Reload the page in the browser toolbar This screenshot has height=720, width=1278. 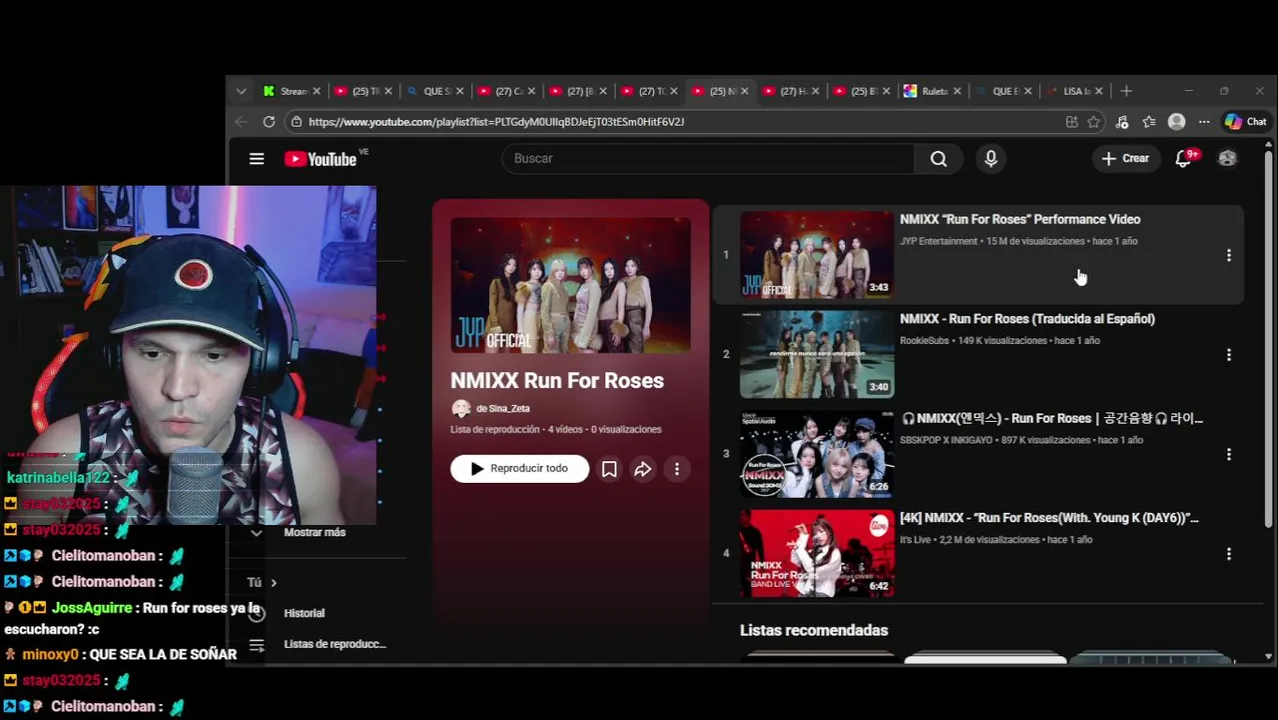[269, 122]
